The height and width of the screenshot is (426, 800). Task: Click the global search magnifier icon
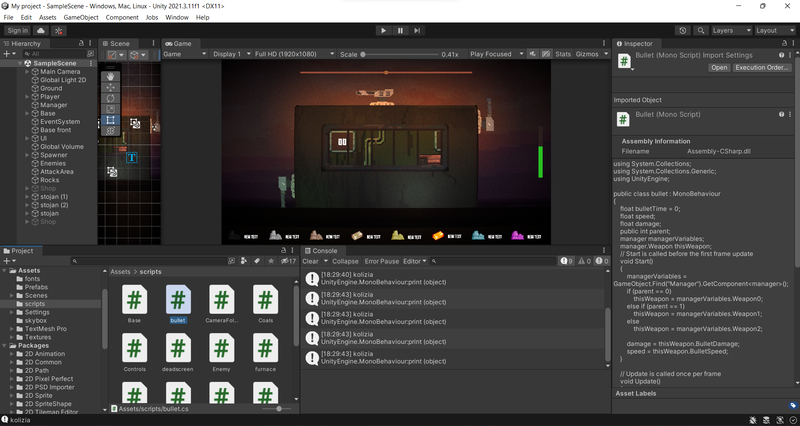coord(701,31)
